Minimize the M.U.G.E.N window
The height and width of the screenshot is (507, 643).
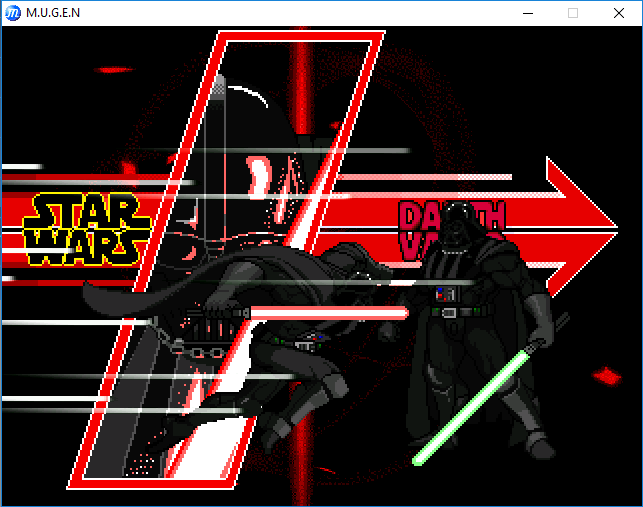[x=528, y=13]
